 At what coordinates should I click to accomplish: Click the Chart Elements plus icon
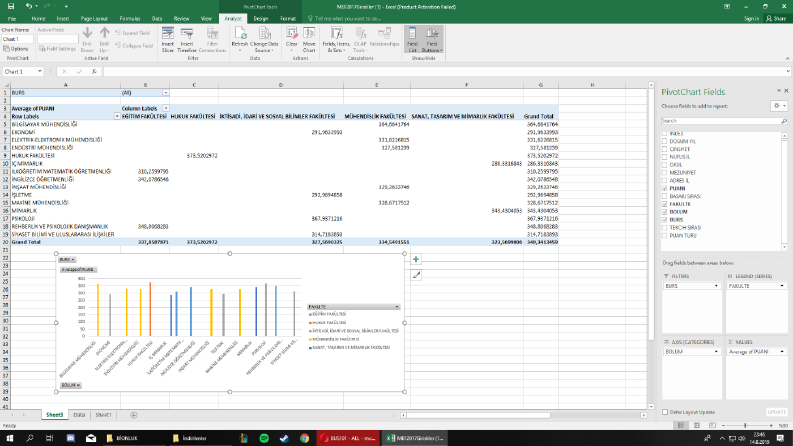click(x=416, y=259)
